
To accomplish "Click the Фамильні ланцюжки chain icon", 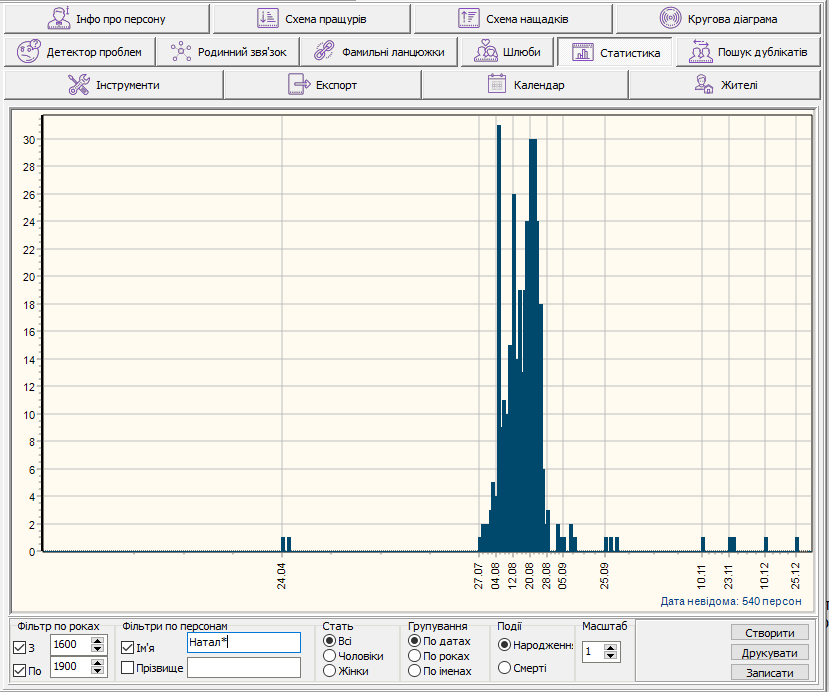I will tap(323, 52).
